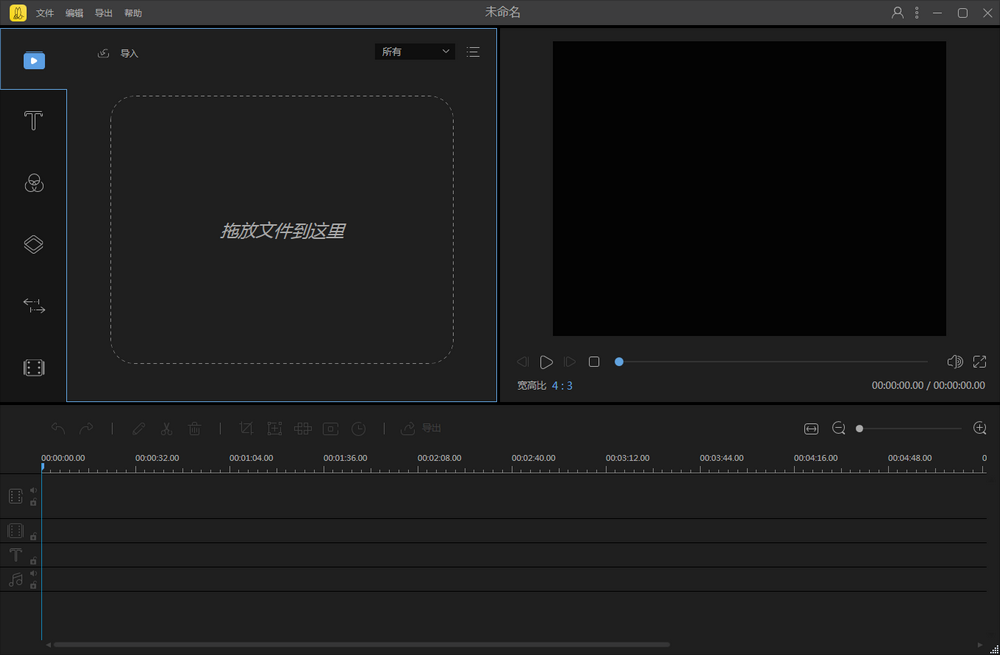Open the 文件 menu

[45, 13]
